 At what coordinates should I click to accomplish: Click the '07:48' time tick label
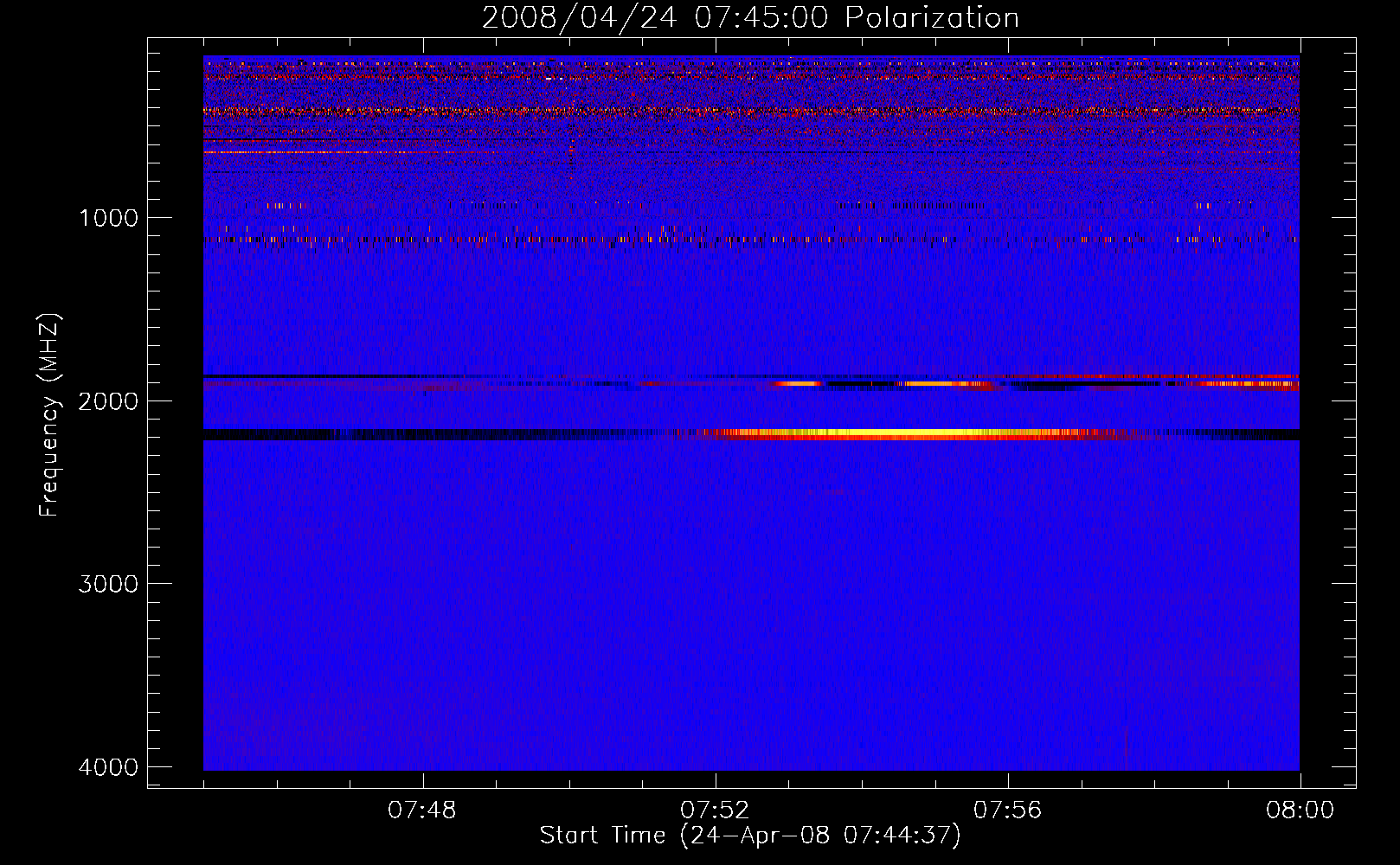click(x=422, y=811)
